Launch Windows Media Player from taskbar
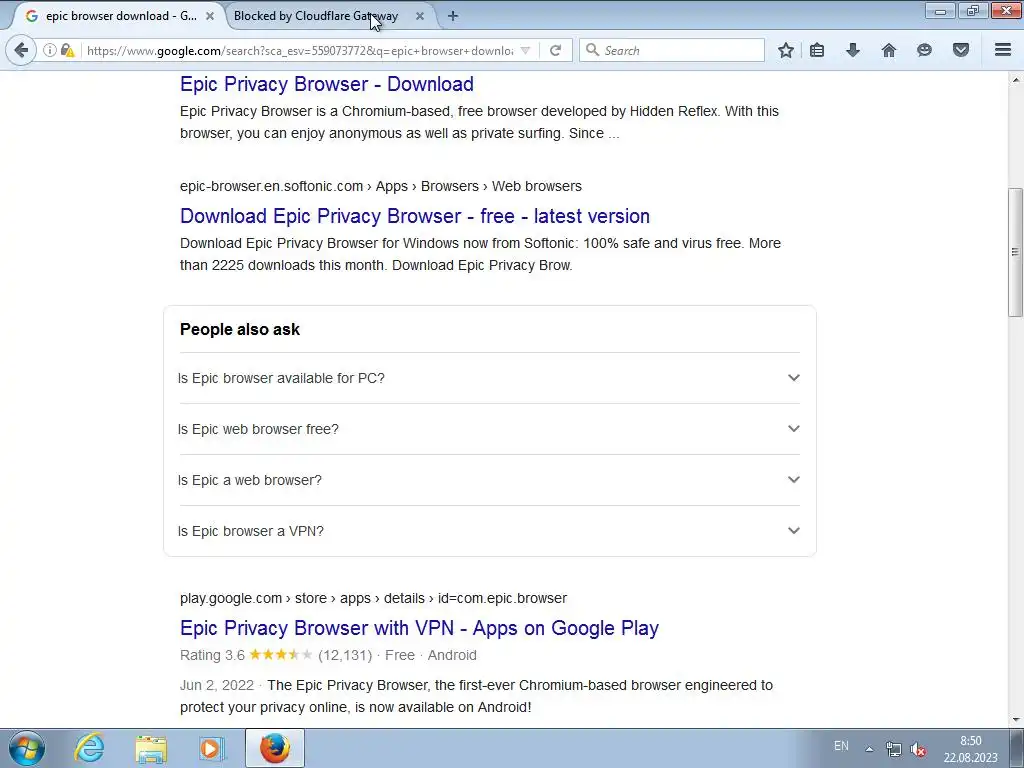 [212, 748]
